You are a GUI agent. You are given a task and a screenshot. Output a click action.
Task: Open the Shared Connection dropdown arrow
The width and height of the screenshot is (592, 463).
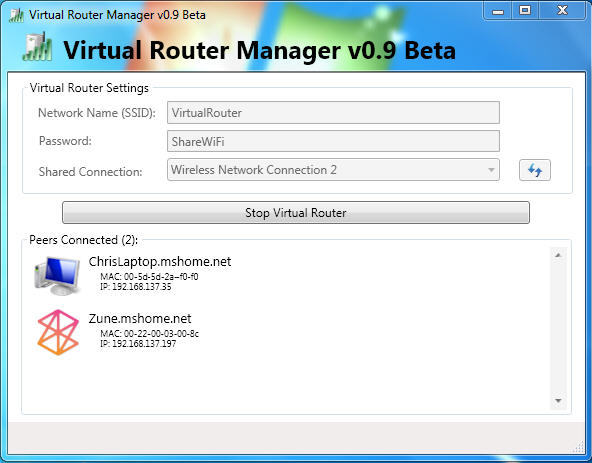tap(491, 170)
